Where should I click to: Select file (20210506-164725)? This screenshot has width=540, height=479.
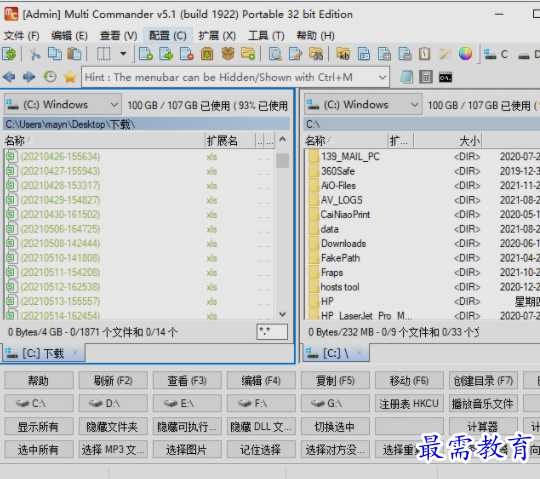(60, 229)
